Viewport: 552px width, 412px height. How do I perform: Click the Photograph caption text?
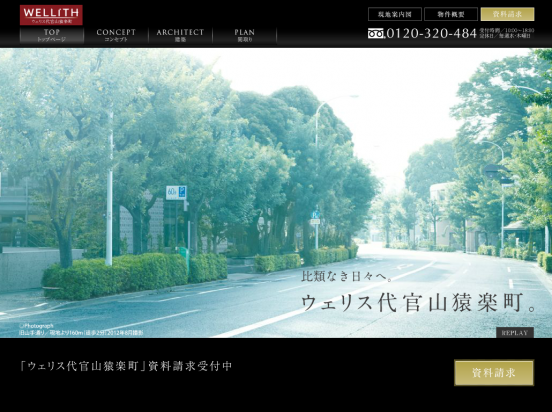81,329
